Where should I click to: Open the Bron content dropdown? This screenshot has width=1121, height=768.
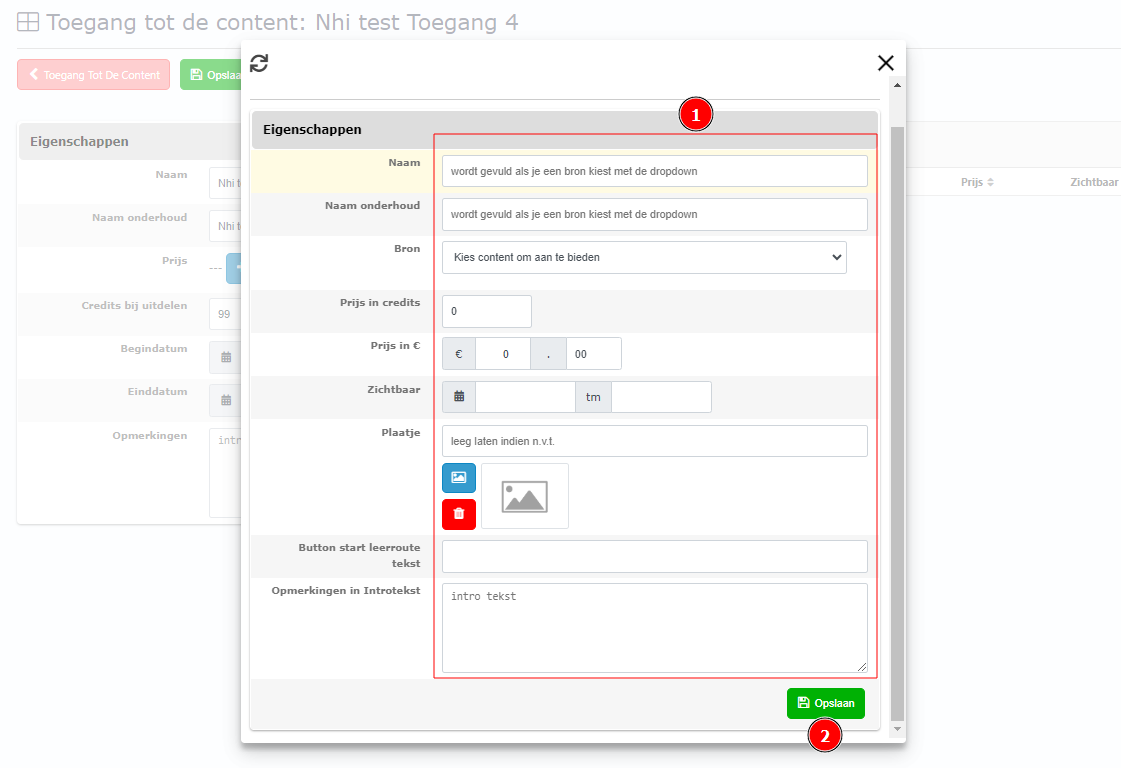coord(644,257)
